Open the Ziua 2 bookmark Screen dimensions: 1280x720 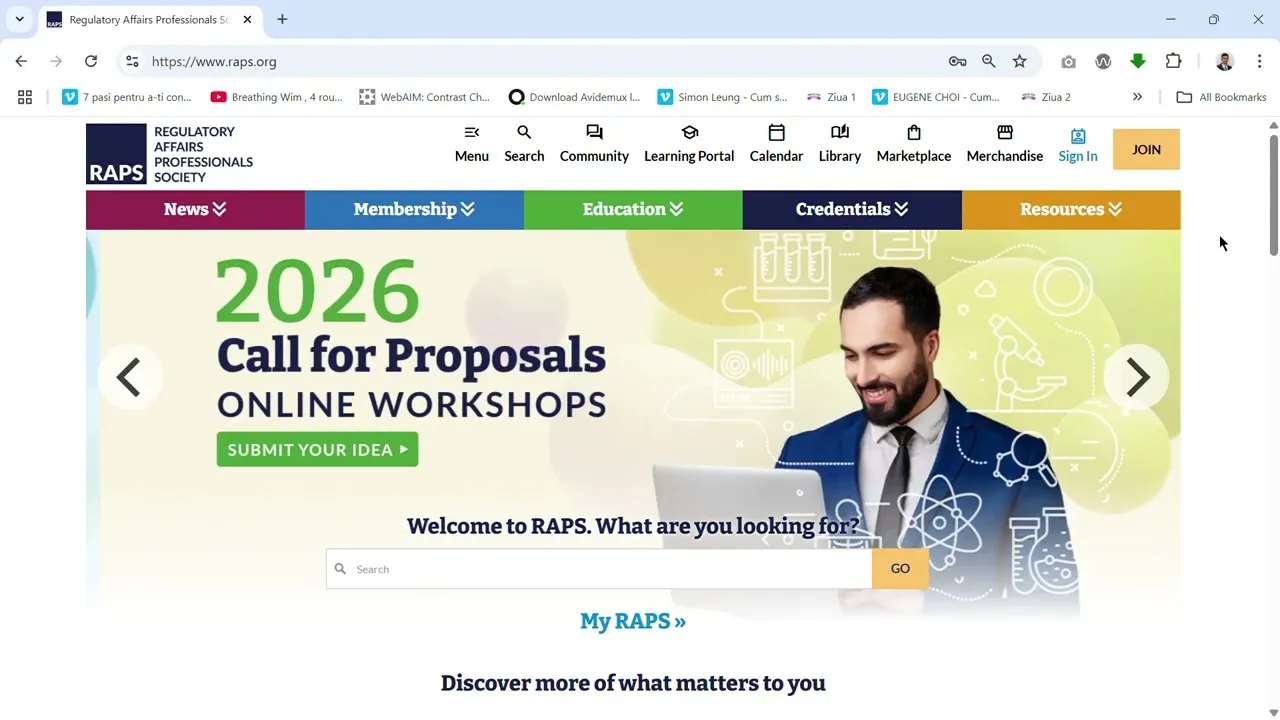[1046, 97]
